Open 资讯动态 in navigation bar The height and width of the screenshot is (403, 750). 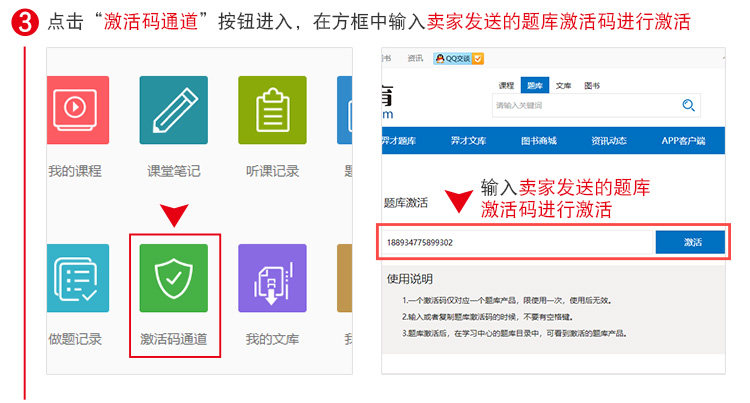609,141
